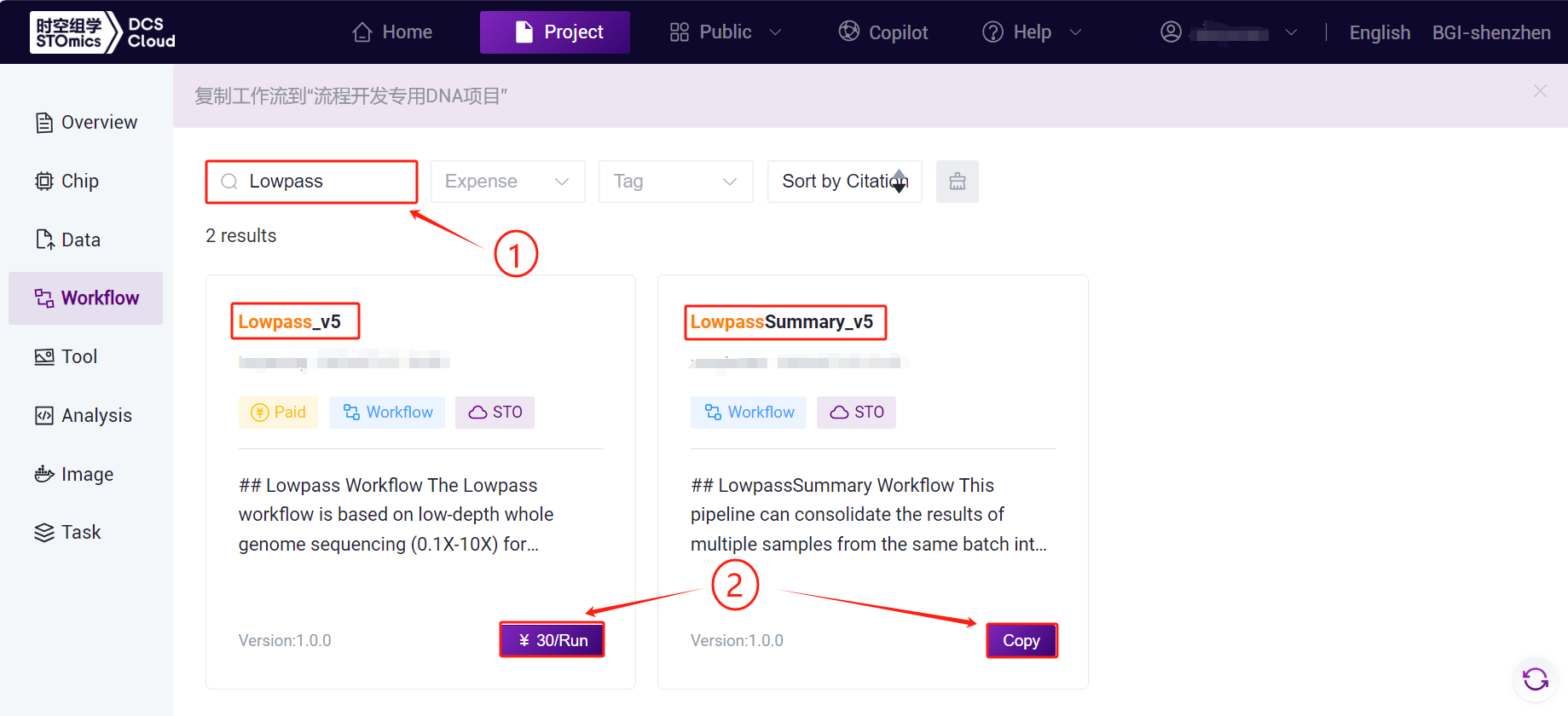Toggle the Sort by Citation order
This screenshot has width=1568, height=716.
coord(899,182)
